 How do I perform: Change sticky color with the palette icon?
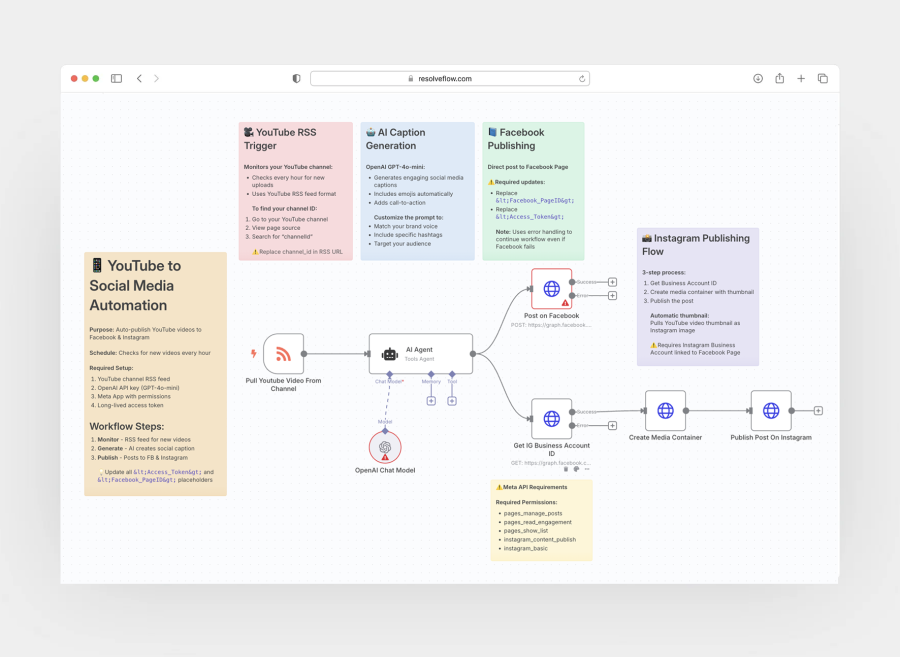click(x=576, y=469)
